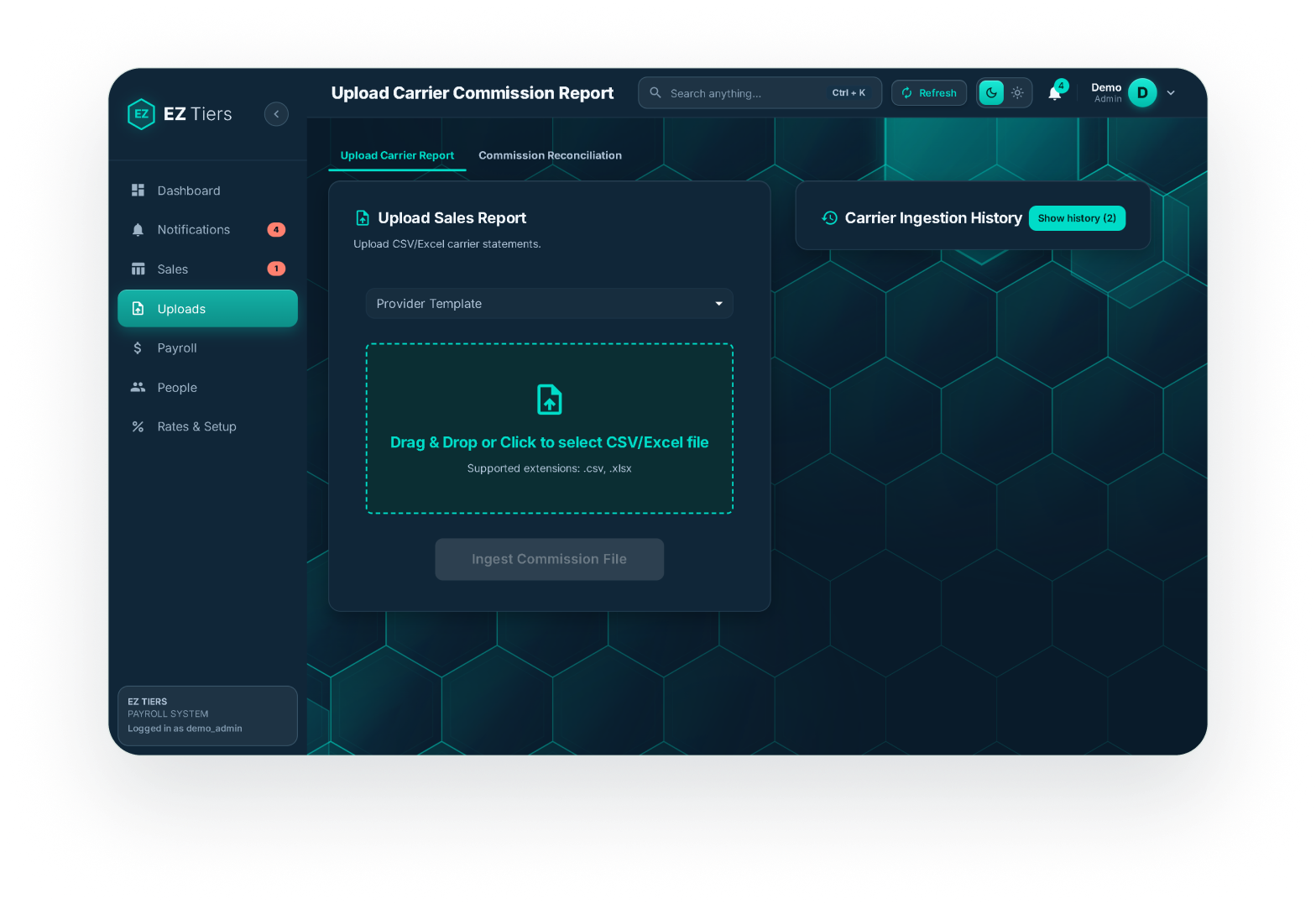Open the Provider Template dropdown
The image size is (1316, 904).
point(549,304)
